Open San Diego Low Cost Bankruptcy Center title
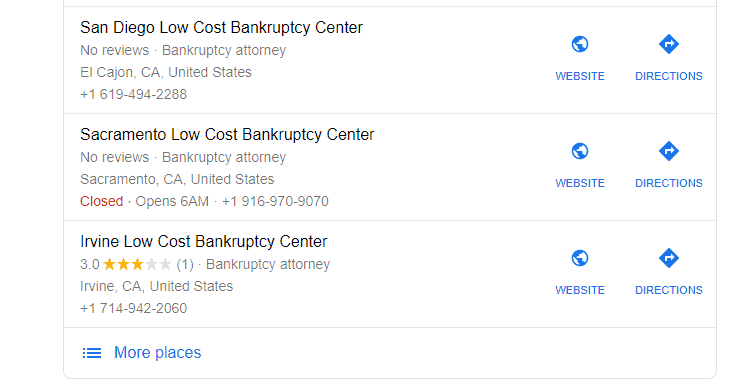Screen dimensions: 751x385 point(221,28)
